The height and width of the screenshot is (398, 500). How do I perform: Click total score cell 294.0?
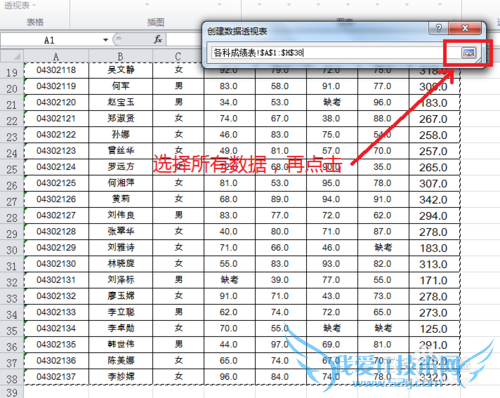tap(433, 216)
